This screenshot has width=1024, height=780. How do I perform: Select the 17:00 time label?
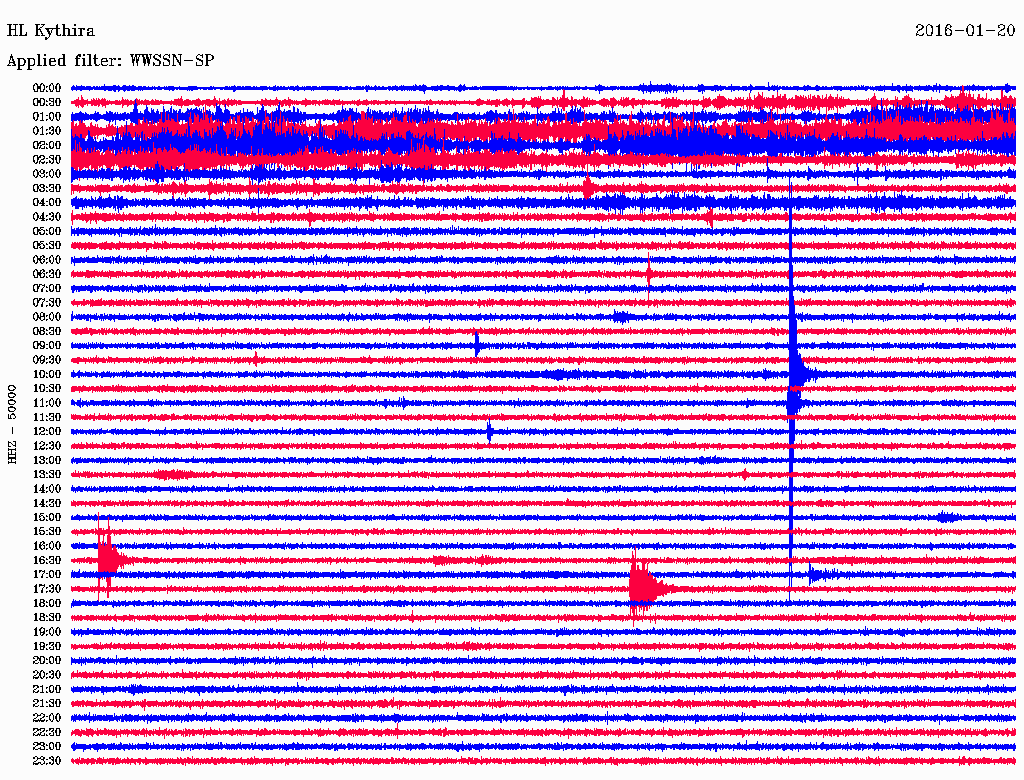tap(47, 575)
